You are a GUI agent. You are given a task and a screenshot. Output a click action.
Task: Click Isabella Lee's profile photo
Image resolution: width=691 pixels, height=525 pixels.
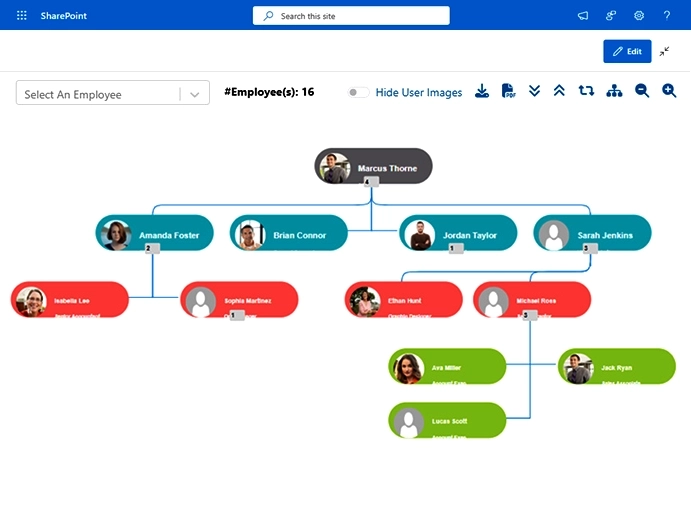click(x=31, y=302)
